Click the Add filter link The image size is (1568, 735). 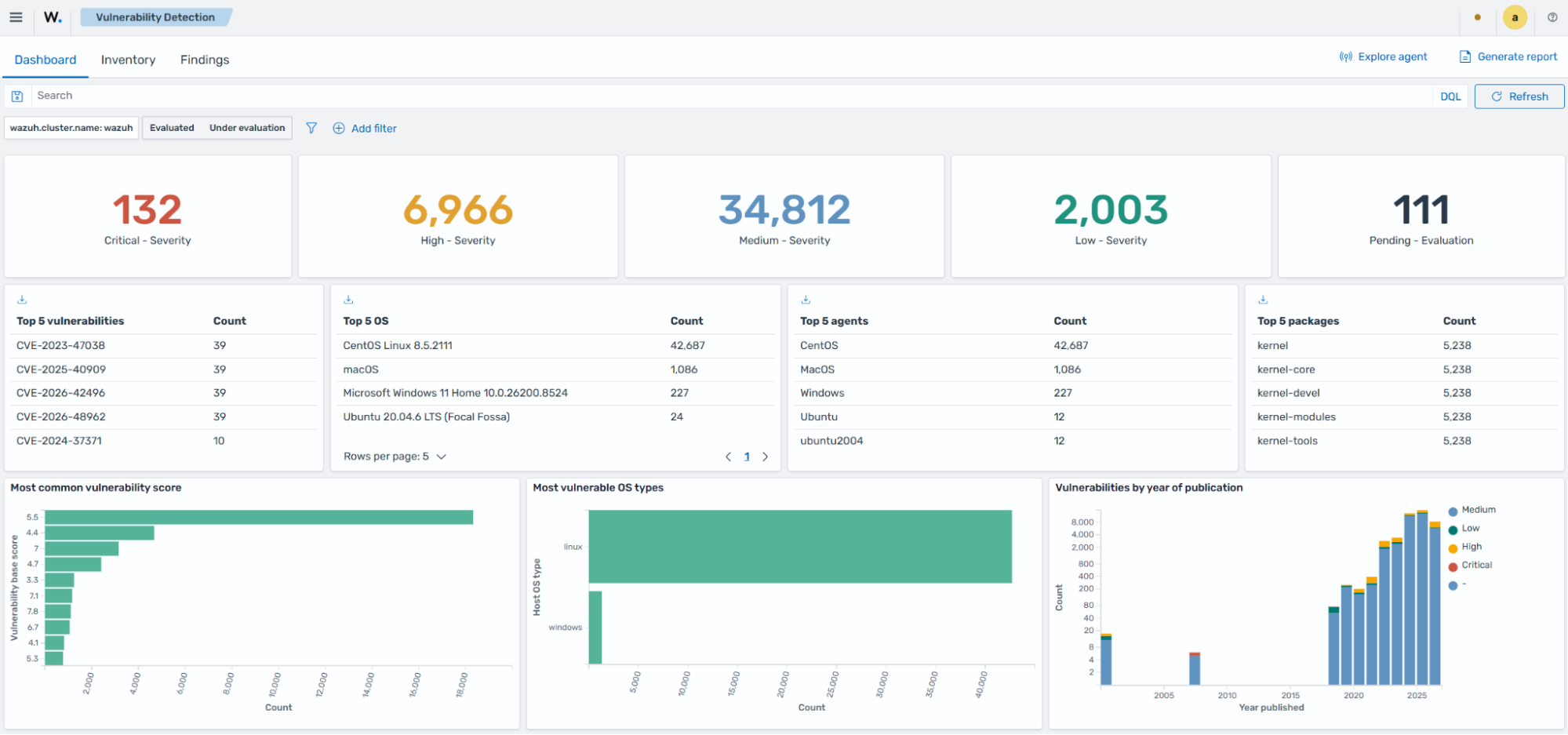365,128
